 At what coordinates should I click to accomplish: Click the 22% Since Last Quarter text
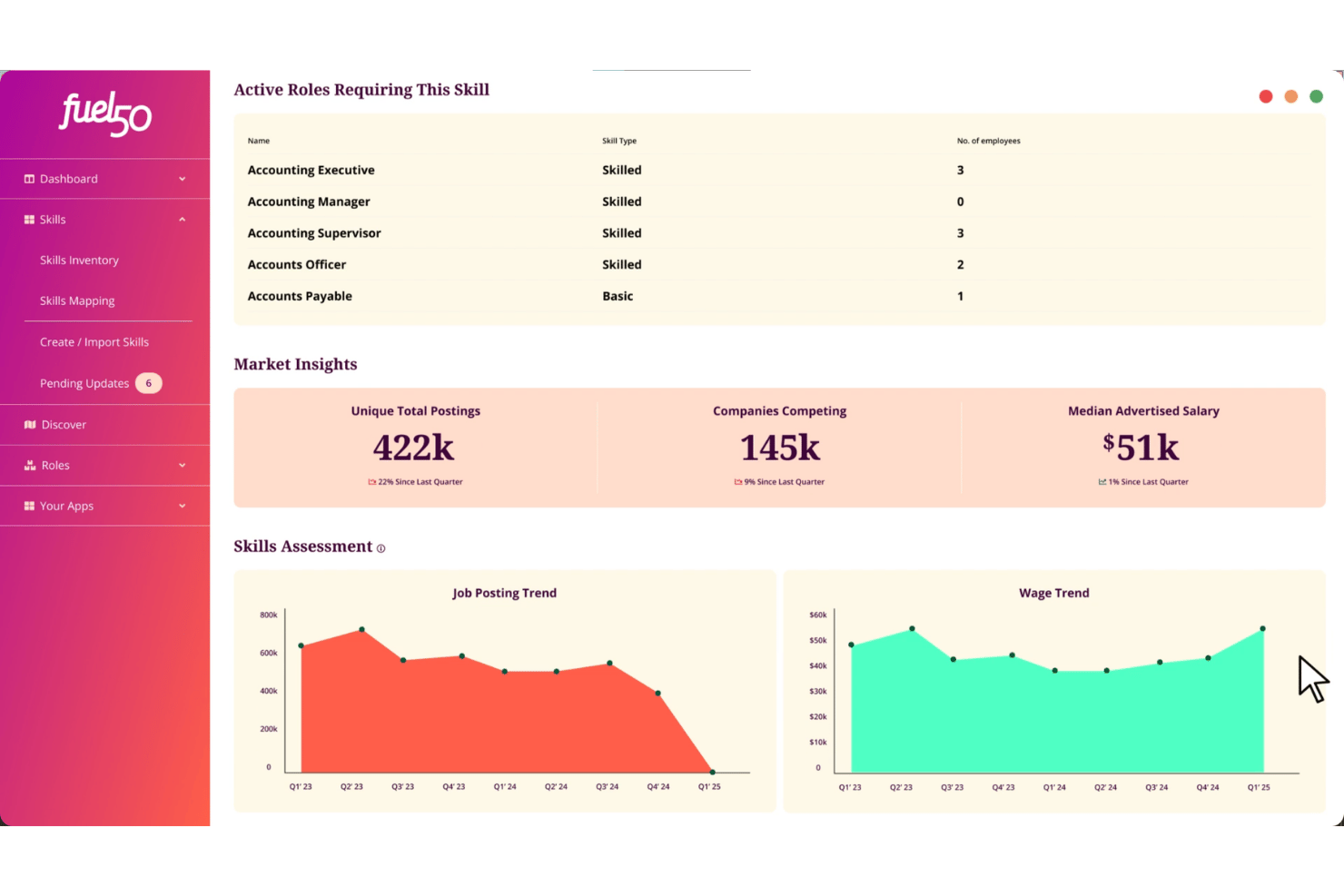tap(420, 482)
